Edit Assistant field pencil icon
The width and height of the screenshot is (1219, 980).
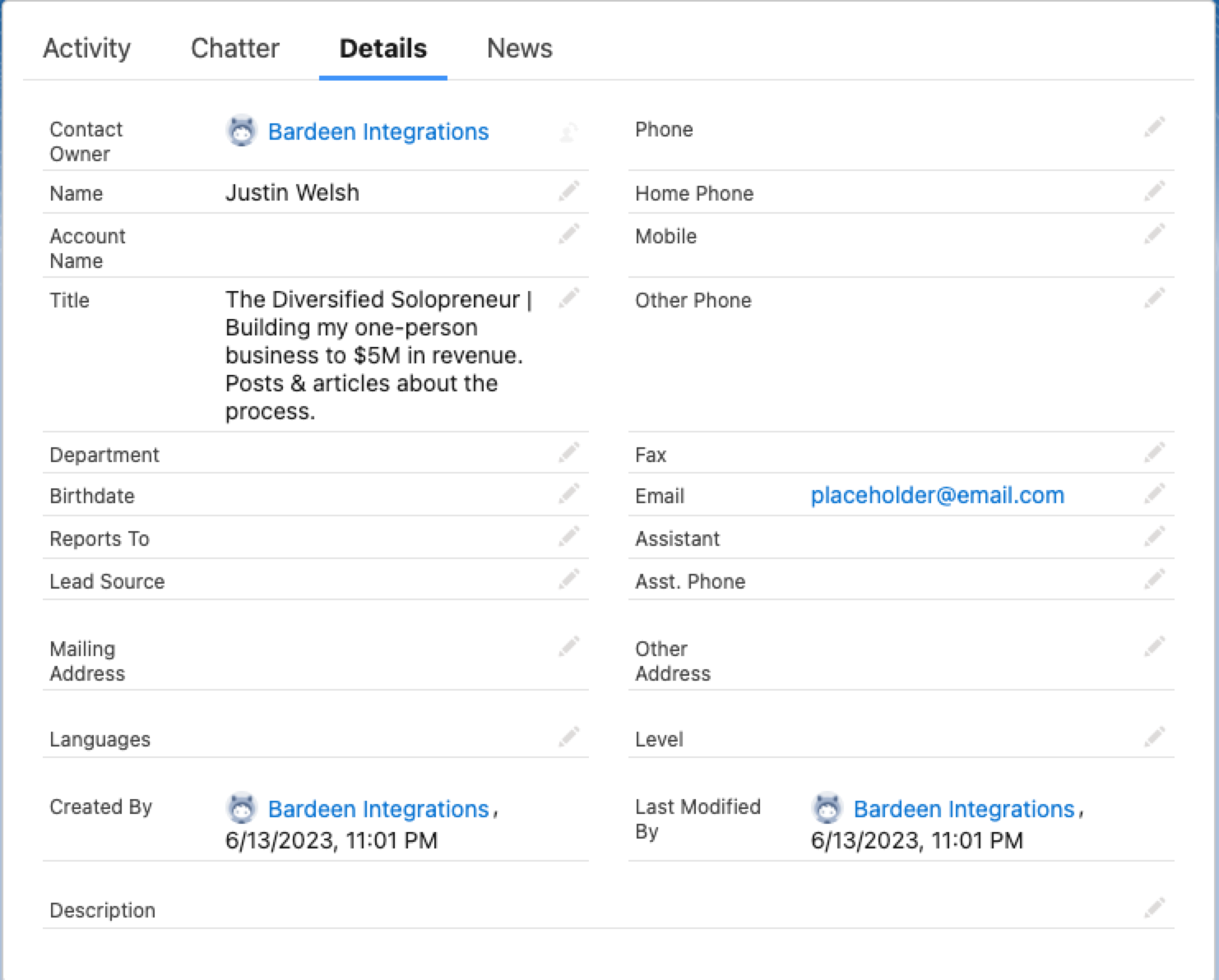point(1155,537)
